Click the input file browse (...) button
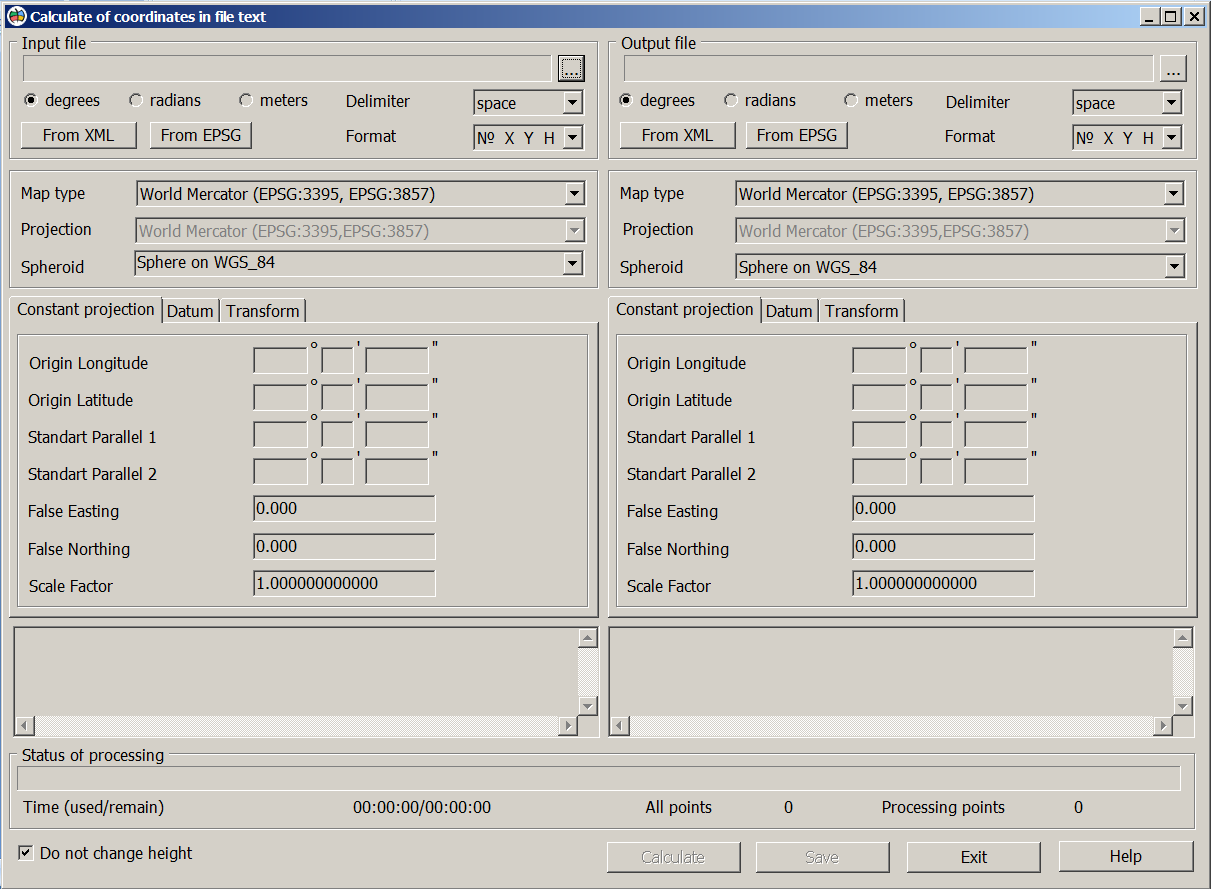1211x889 pixels. [571, 68]
